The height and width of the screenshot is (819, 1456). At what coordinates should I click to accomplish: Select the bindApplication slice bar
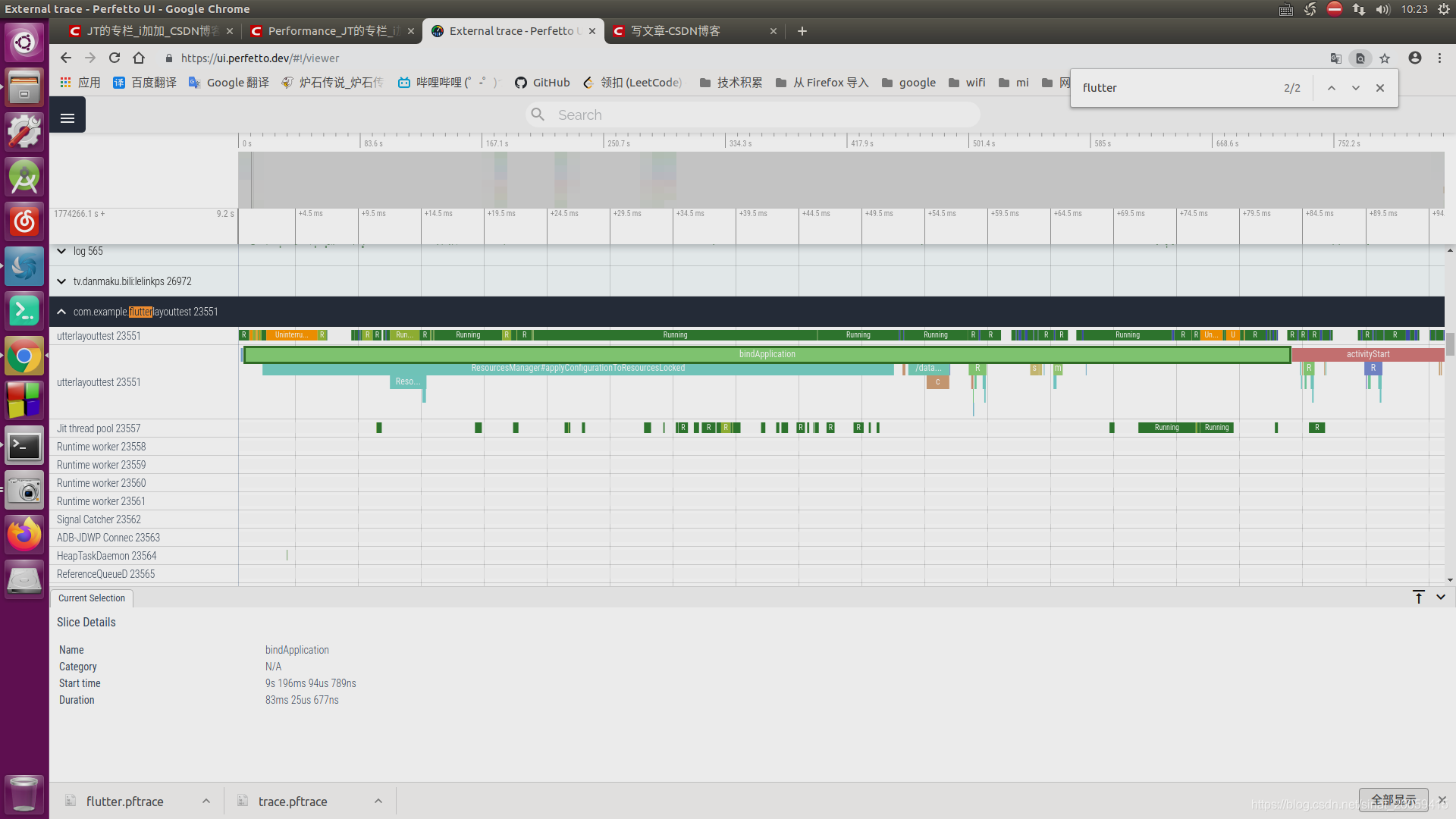click(766, 354)
